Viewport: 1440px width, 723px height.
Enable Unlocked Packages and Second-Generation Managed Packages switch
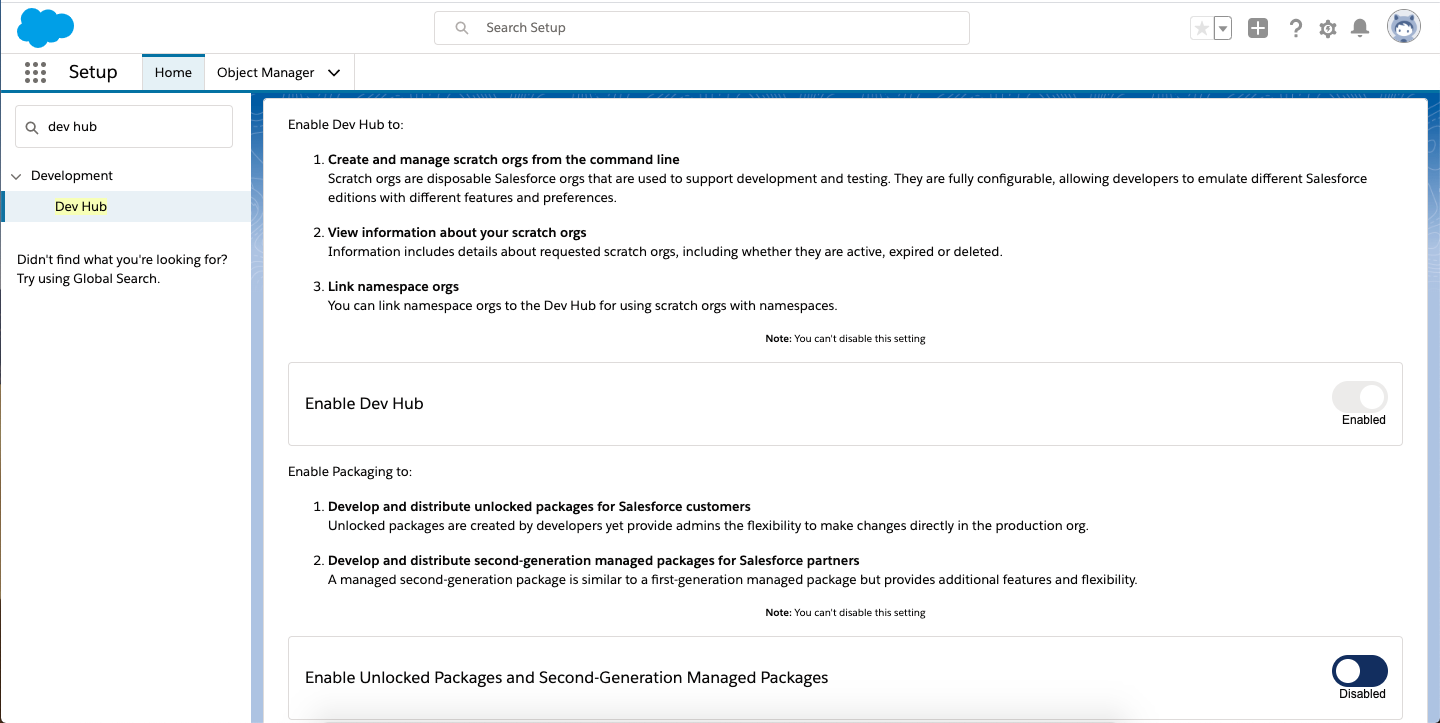(x=1360, y=670)
